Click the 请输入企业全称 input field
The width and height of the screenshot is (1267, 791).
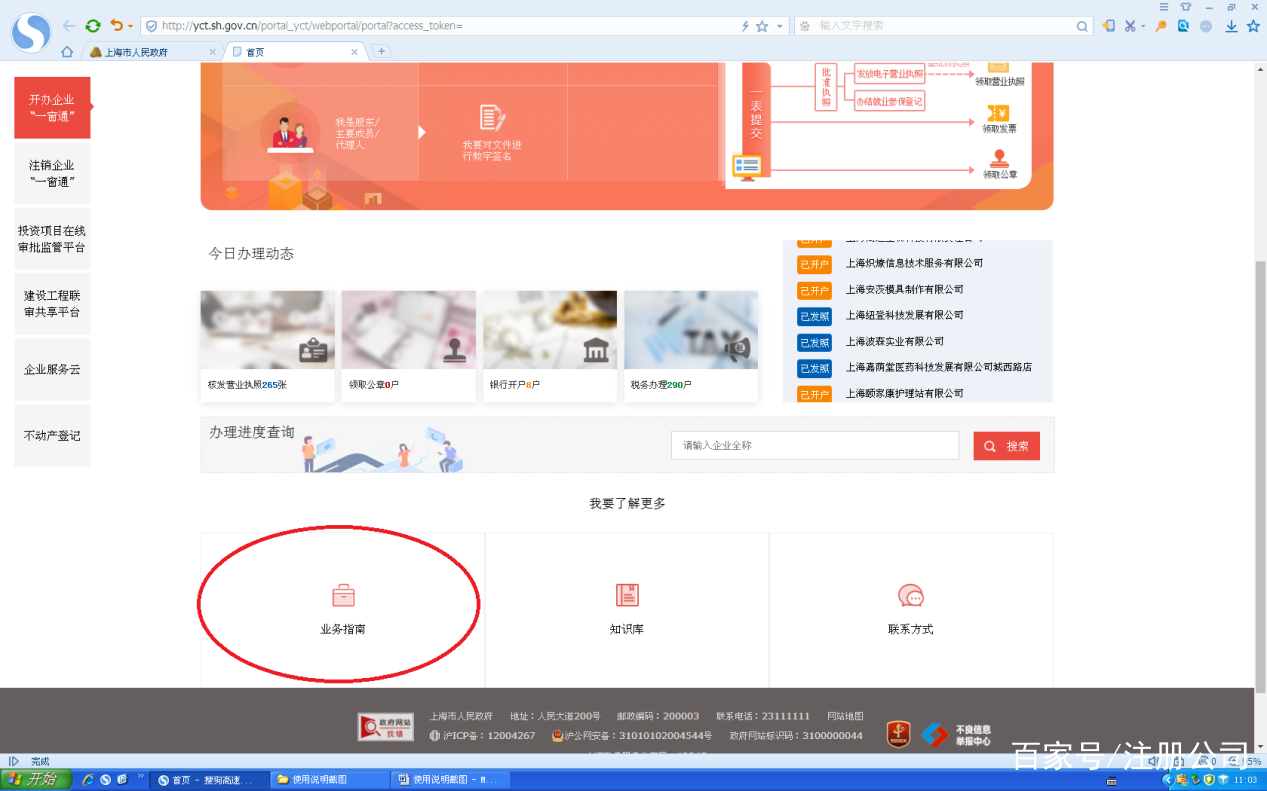point(814,445)
